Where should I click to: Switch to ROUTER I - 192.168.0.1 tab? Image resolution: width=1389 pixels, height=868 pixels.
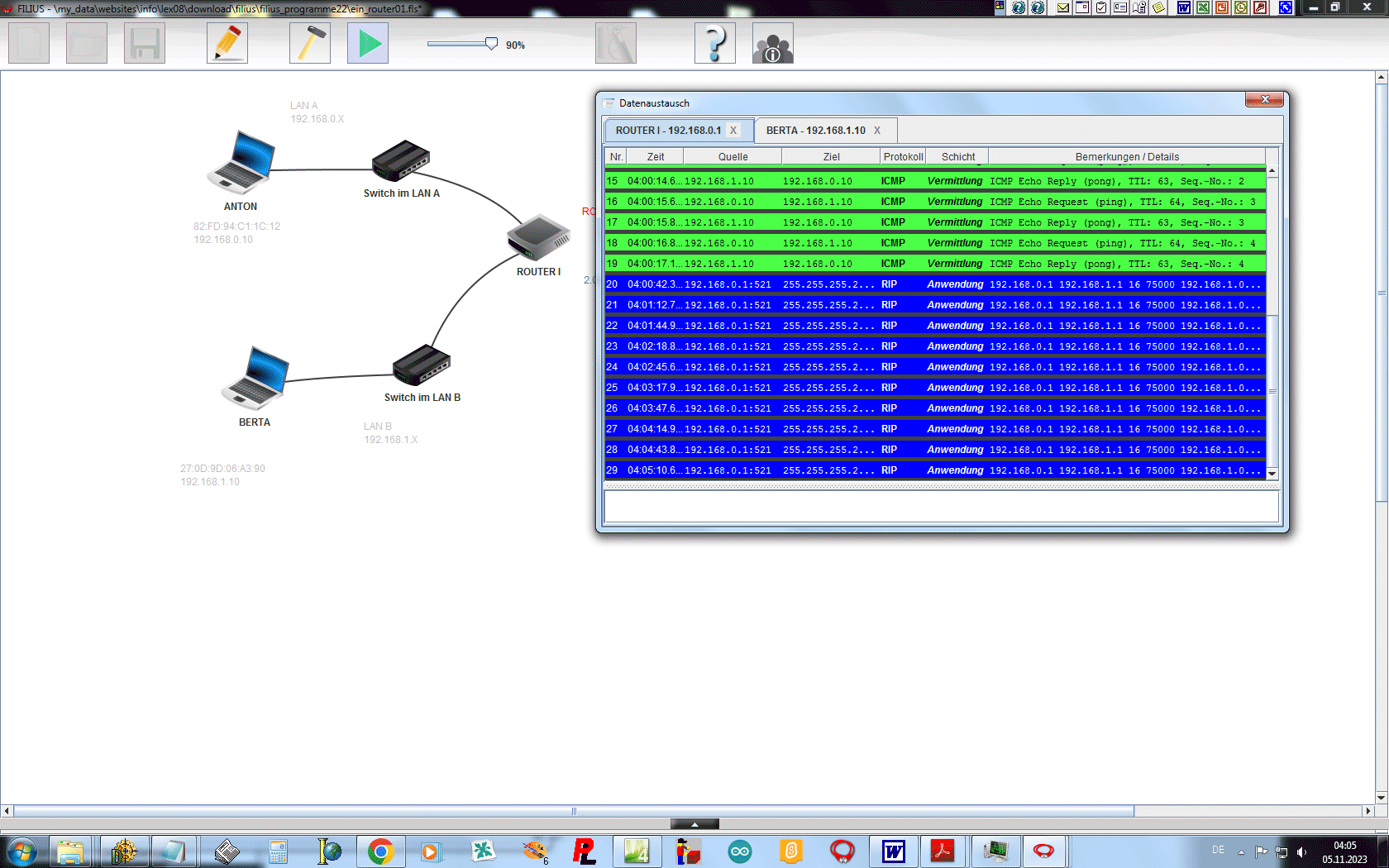(x=668, y=131)
